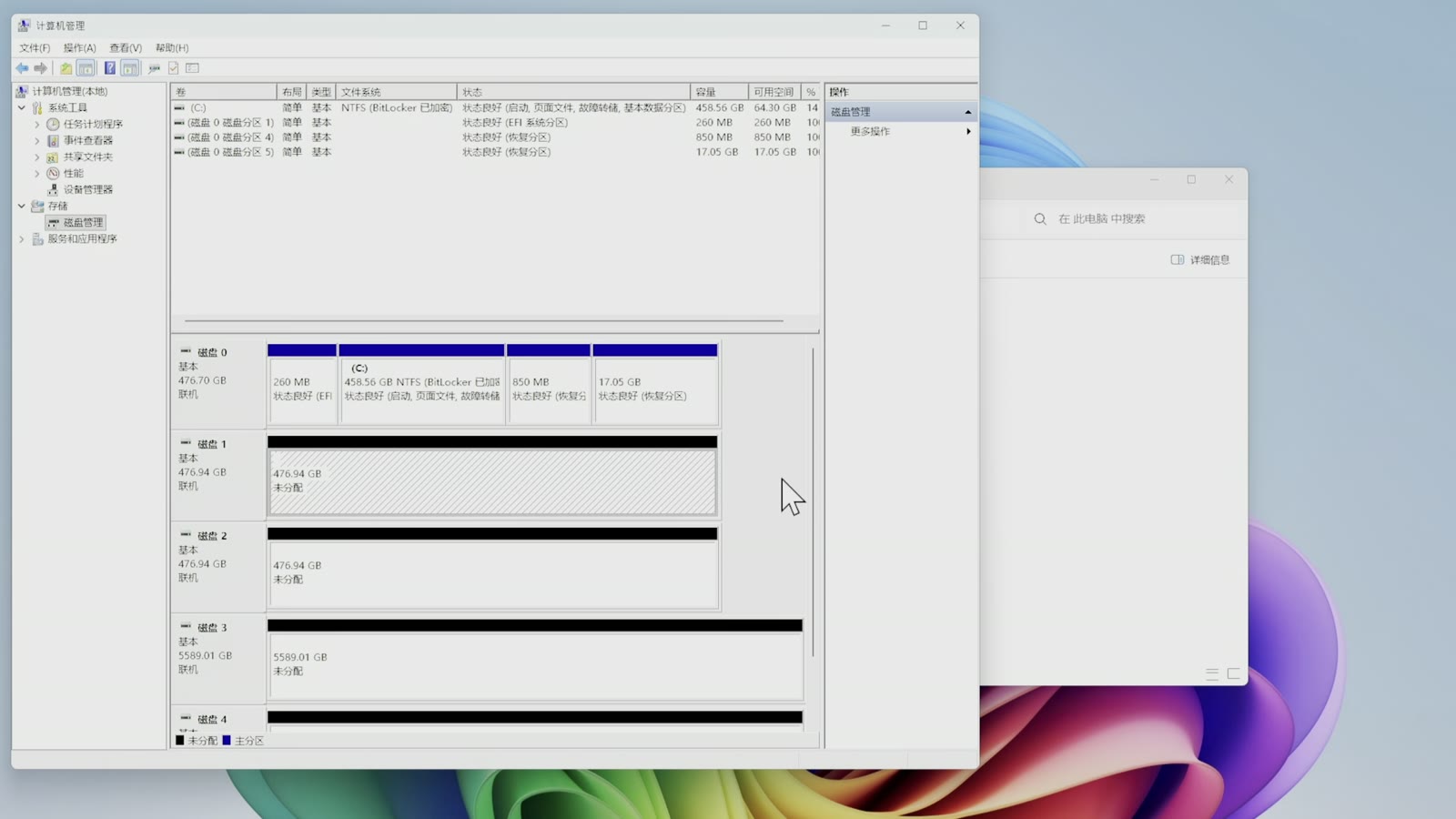This screenshot has height=819, width=1456.
Task: Sort by the 可用空间 column header
Action: (x=774, y=92)
